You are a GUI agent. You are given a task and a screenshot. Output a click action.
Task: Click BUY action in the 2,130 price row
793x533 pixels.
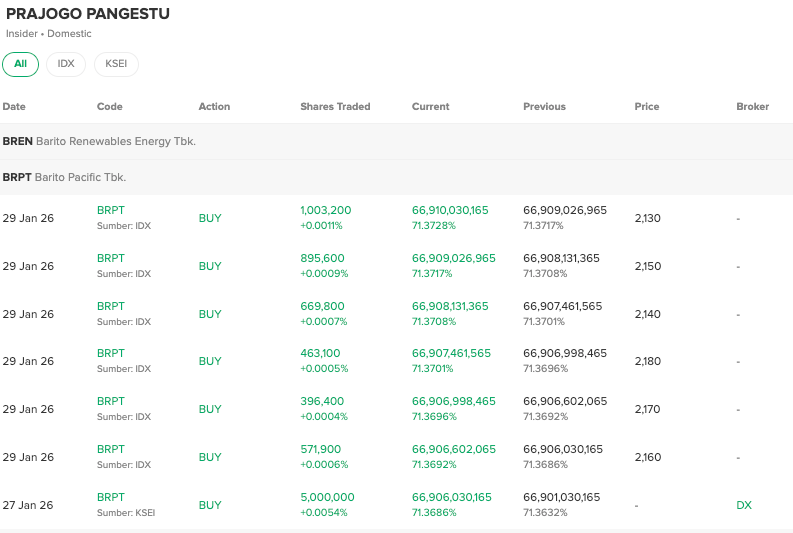pos(210,218)
